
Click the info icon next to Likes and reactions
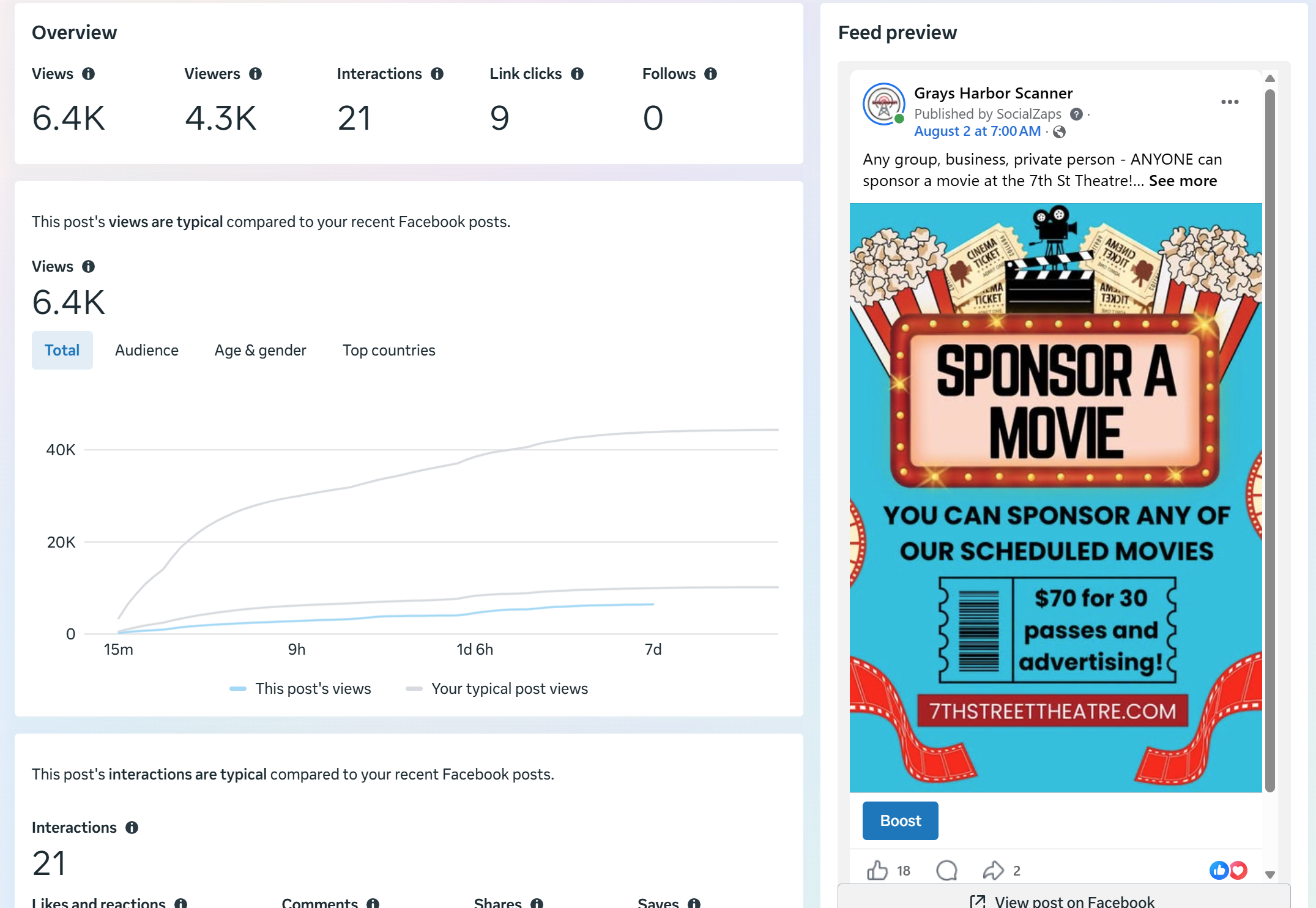click(x=181, y=903)
